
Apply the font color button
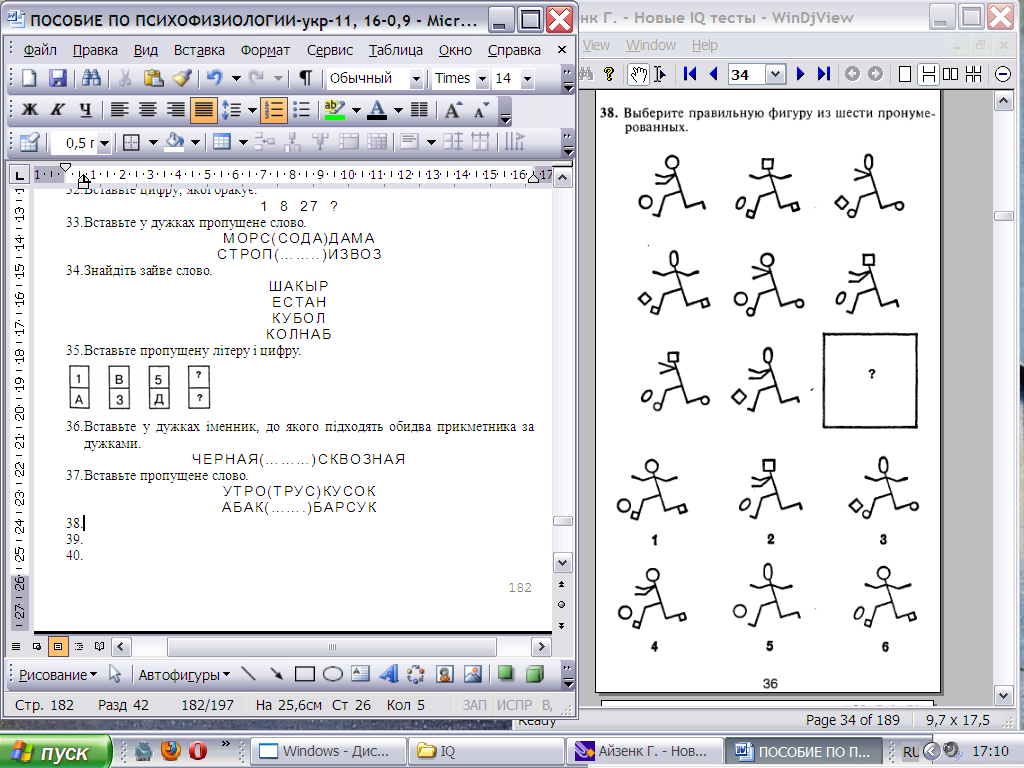pos(377,110)
